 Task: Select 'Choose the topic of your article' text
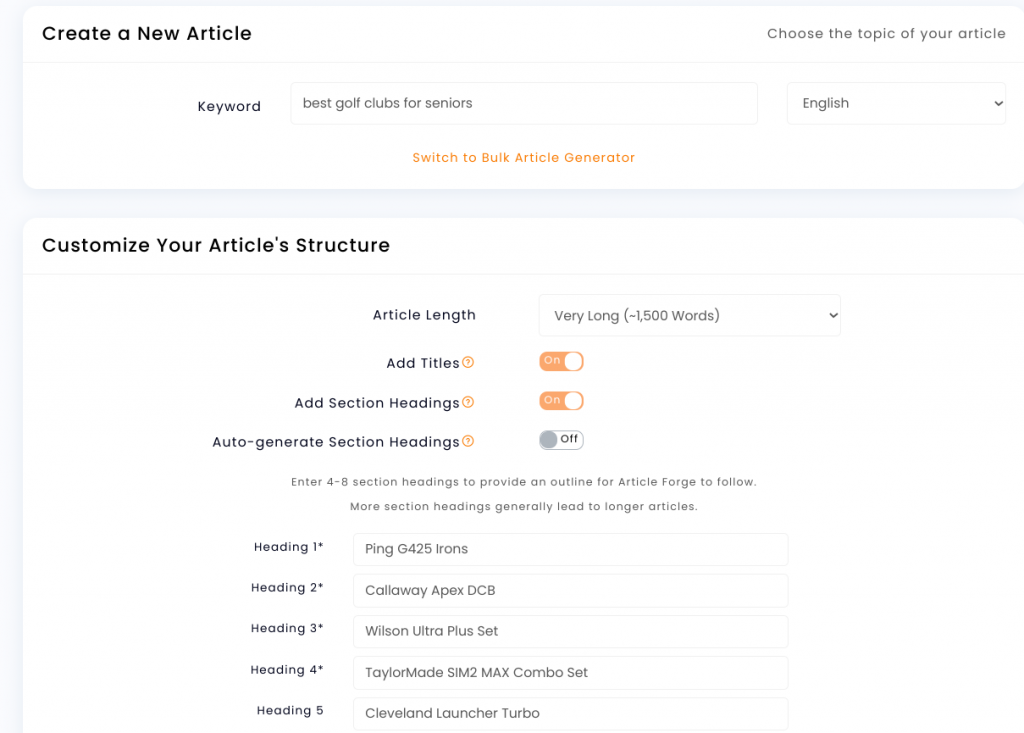pyautogui.click(x=886, y=33)
